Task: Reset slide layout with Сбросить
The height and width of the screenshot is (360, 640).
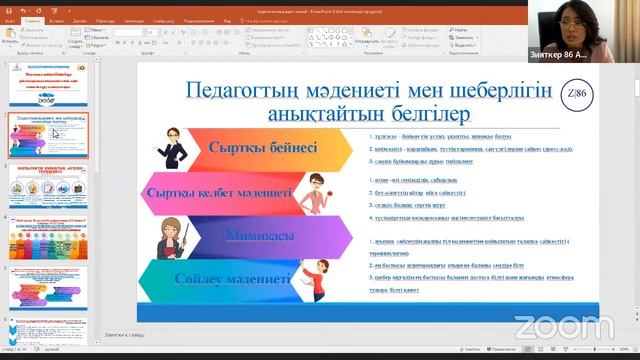Action: (96, 38)
